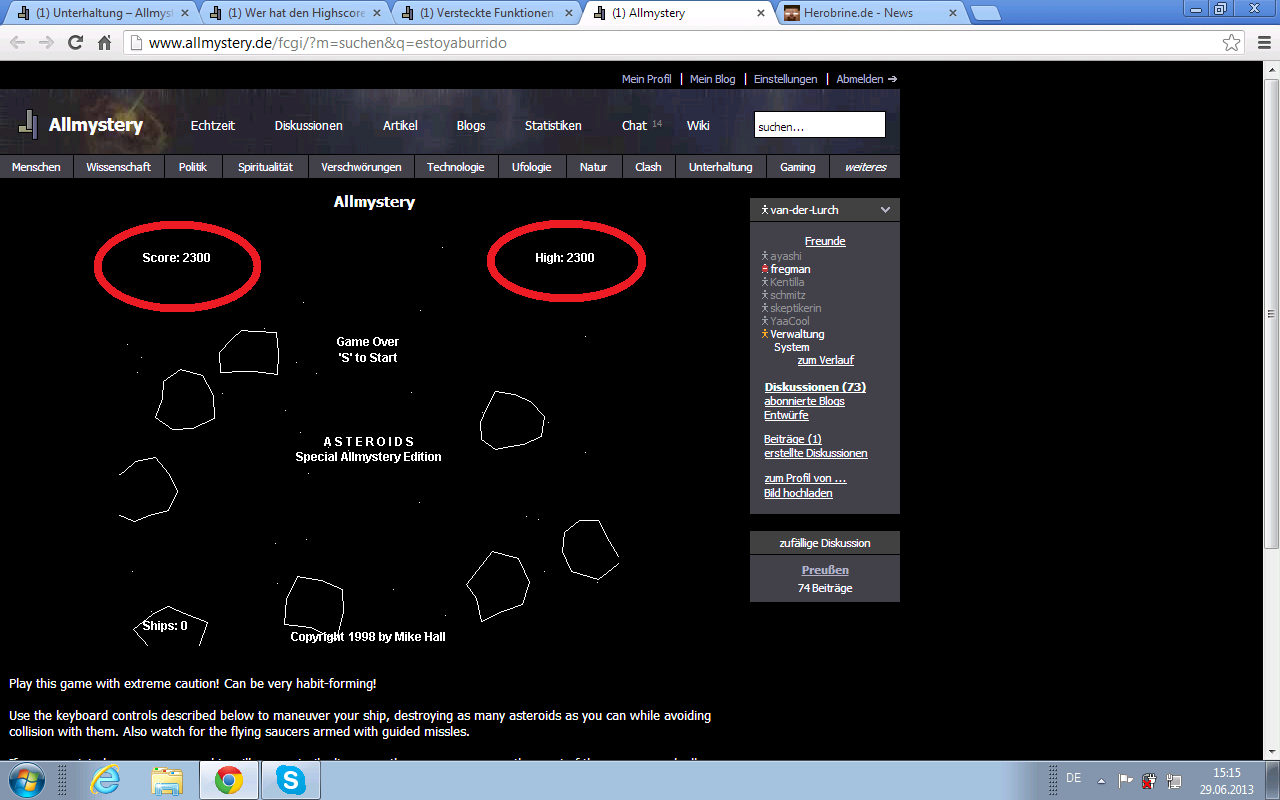Viewport: 1280px width, 800px height.
Task: Select the Verschwörungen category
Action: [361, 167]
